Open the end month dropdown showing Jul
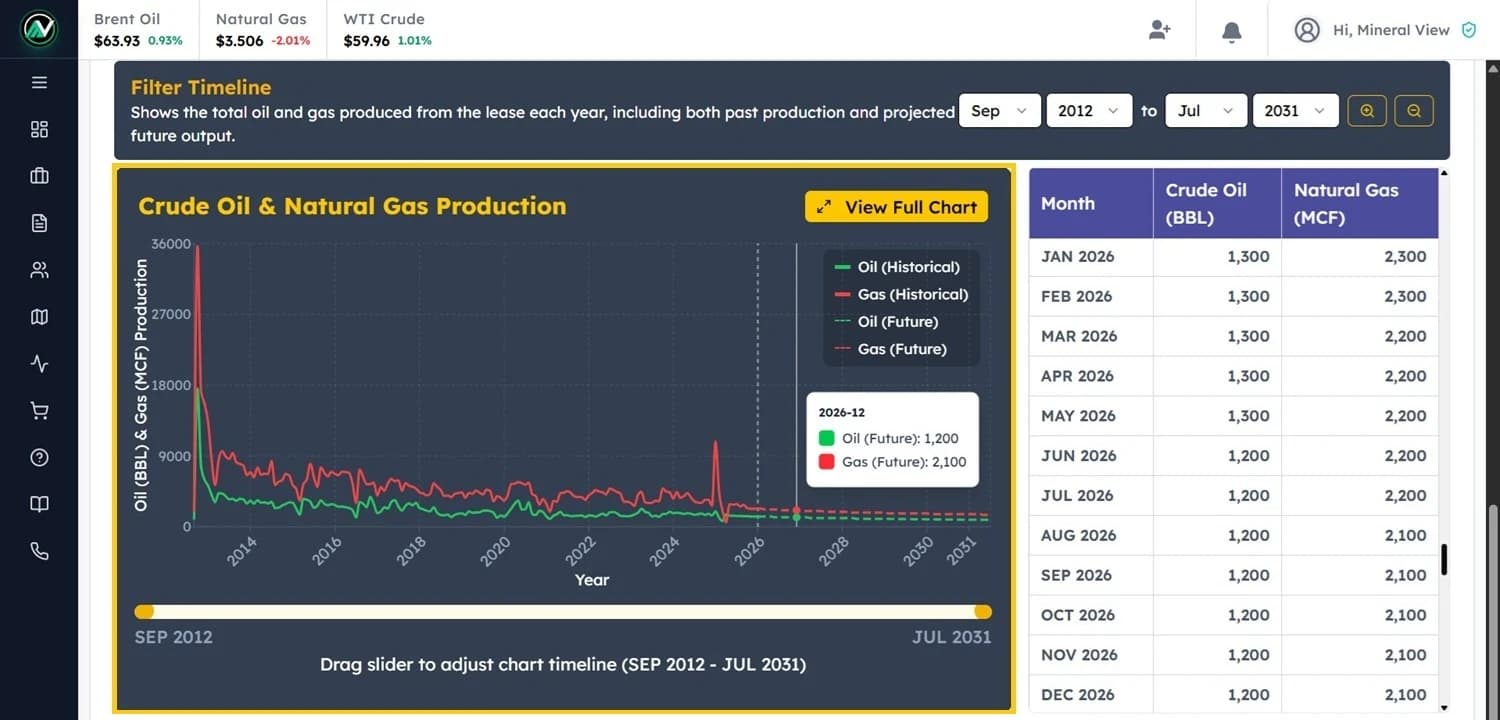This screenshot has width=1500, height=720. pos(1206,111)
